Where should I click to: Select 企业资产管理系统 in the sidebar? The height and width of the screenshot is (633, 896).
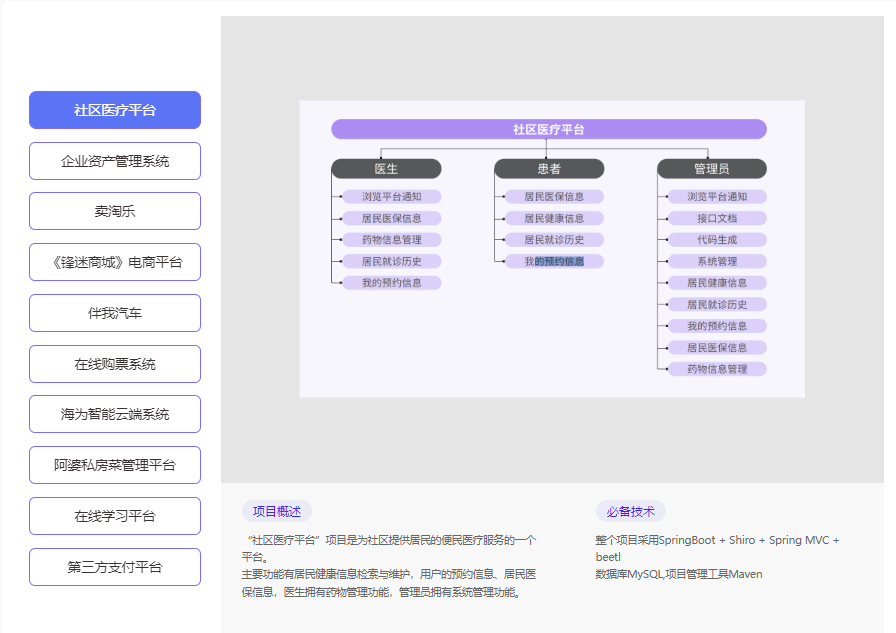coord(114,160)
